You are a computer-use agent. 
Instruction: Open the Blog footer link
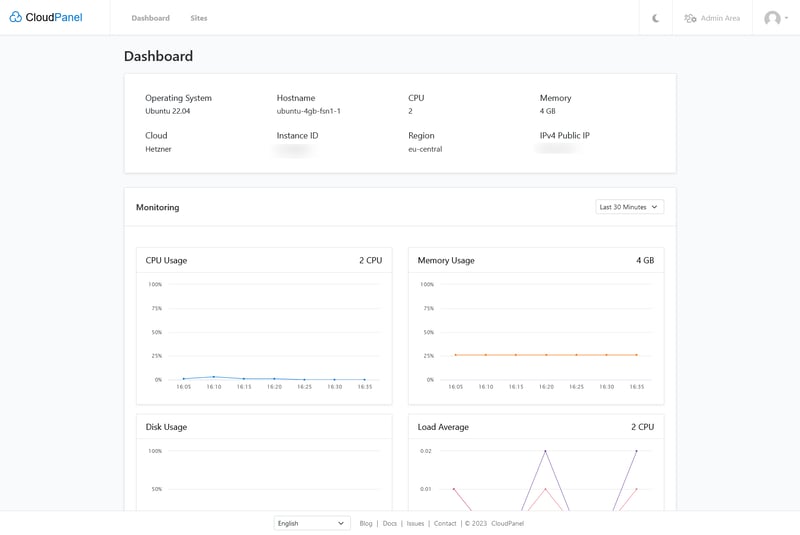(x=366, y=523)
